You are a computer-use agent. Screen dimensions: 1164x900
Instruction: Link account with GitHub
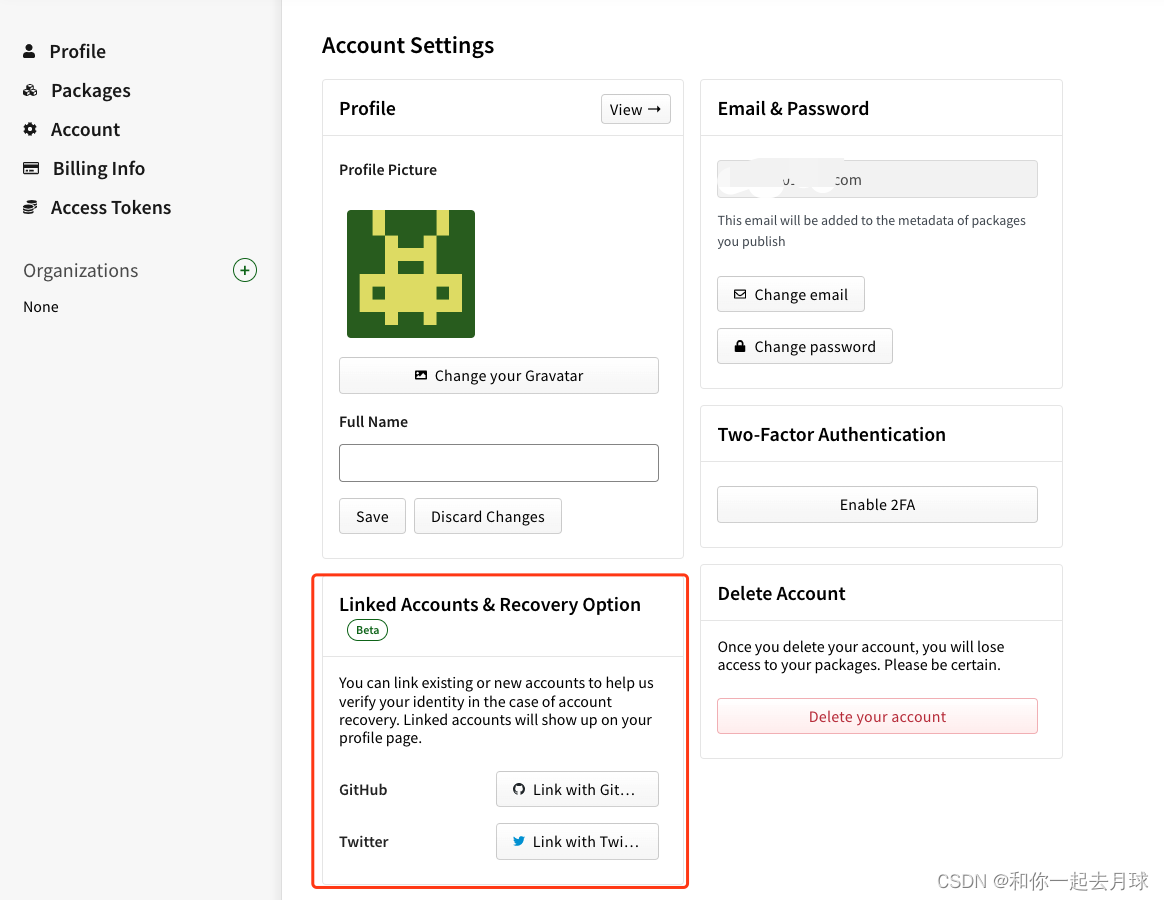coord(578,789)
